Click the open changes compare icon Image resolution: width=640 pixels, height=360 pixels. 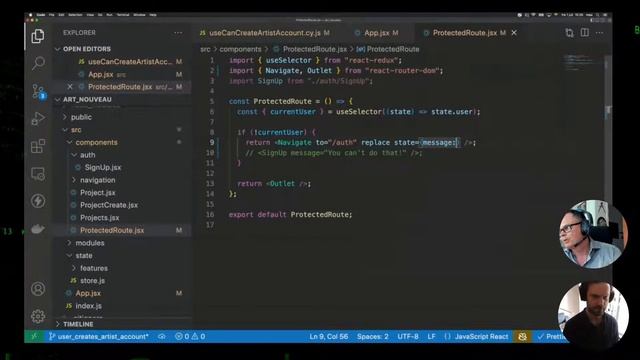569,33
